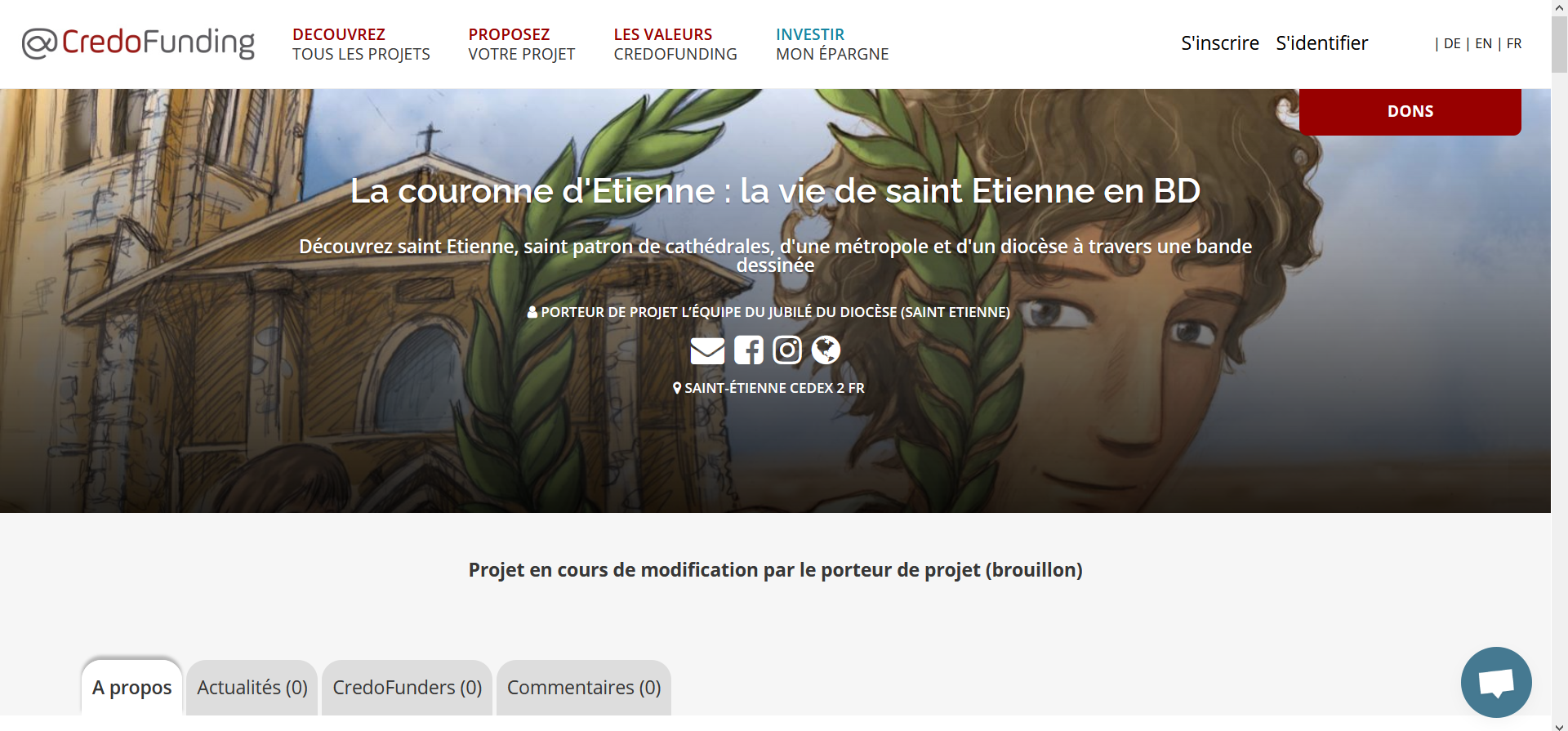Image resolution: width=1568 pixels, height=731 pixels.
Task: Switch to the Commentaires (0) tab
Action: tap(584, 688)
